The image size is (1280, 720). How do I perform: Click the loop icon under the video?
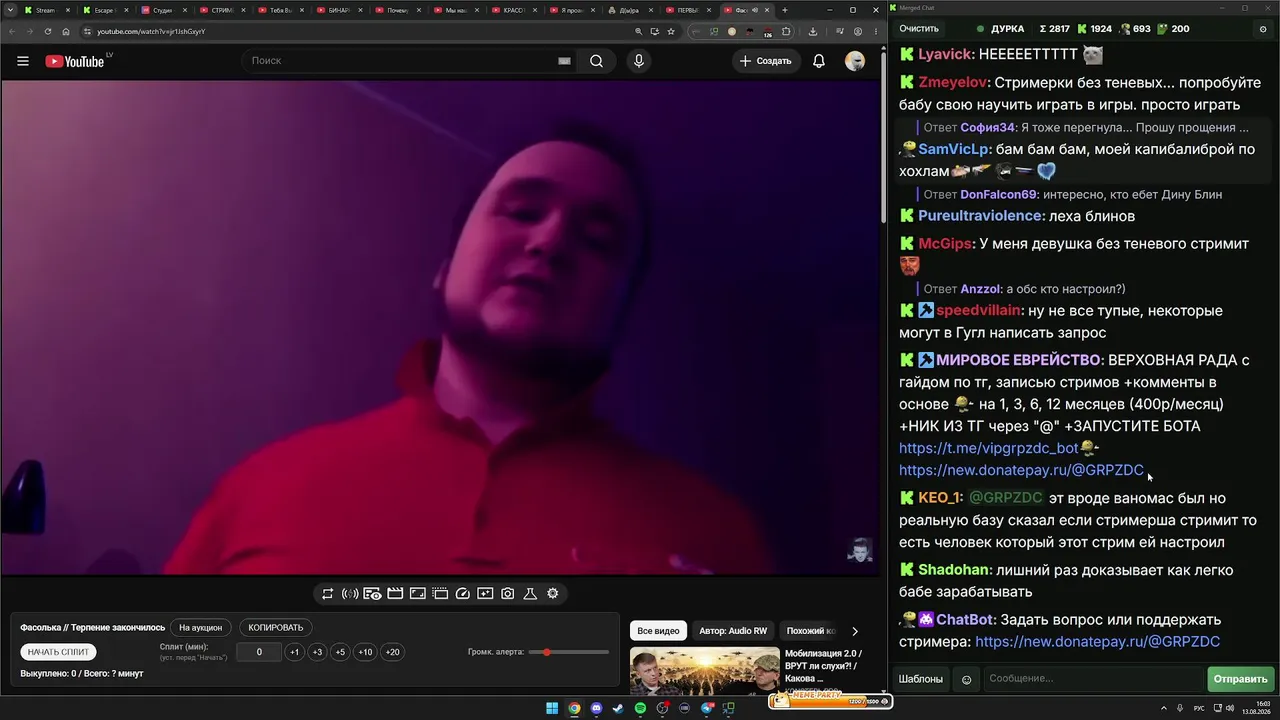coord(327,594)
